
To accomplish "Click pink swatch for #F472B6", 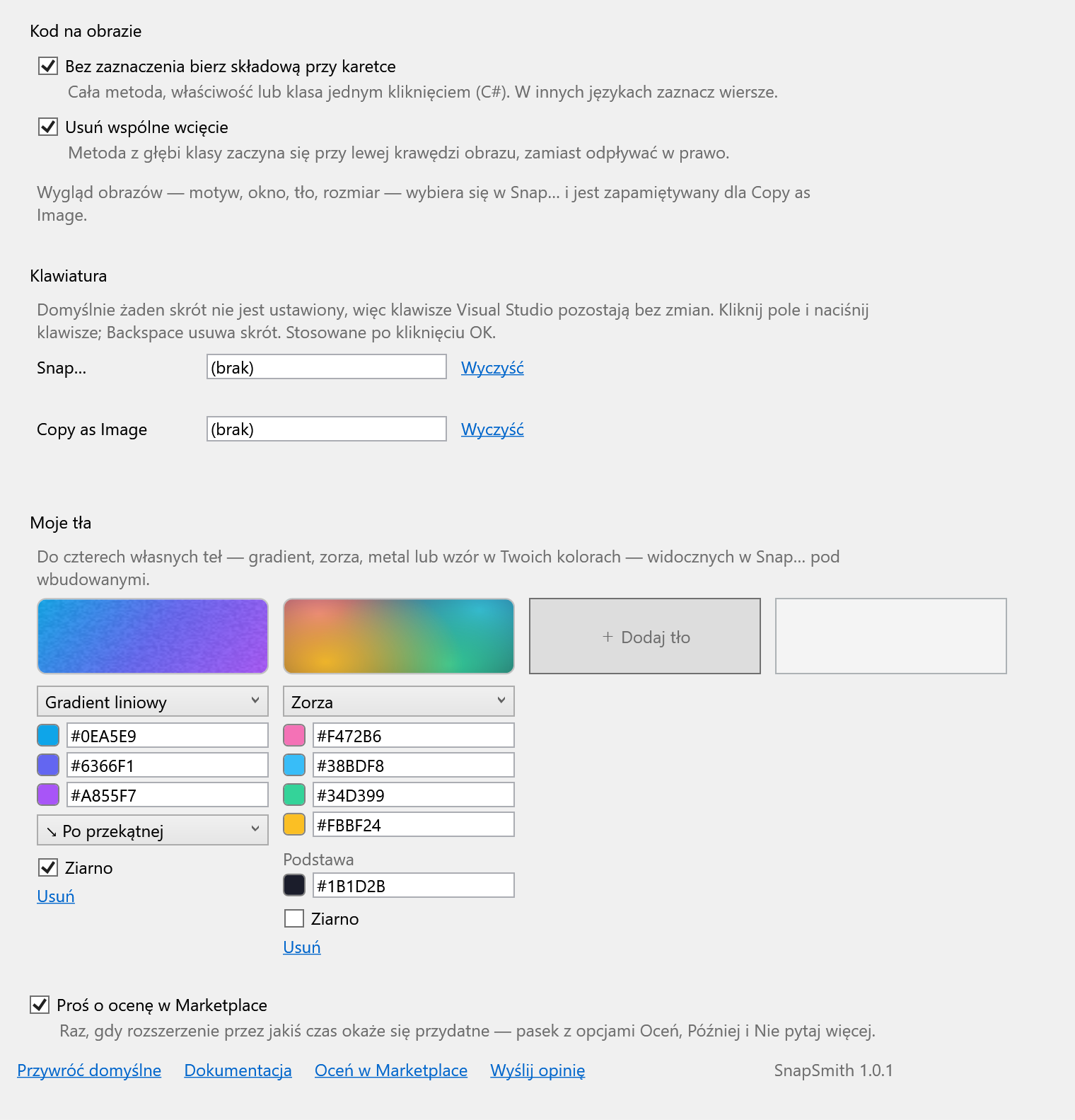I will 294,735.
